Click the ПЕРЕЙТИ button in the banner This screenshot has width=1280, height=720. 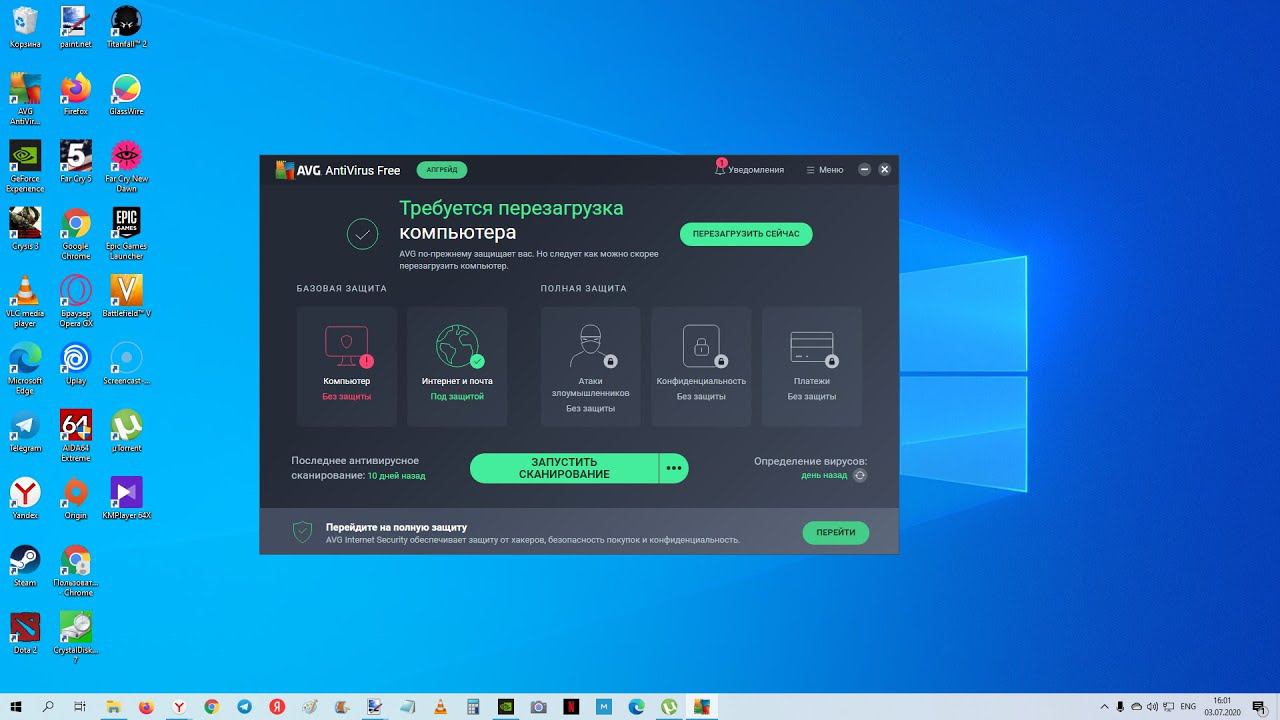click(x=836, y=532)
